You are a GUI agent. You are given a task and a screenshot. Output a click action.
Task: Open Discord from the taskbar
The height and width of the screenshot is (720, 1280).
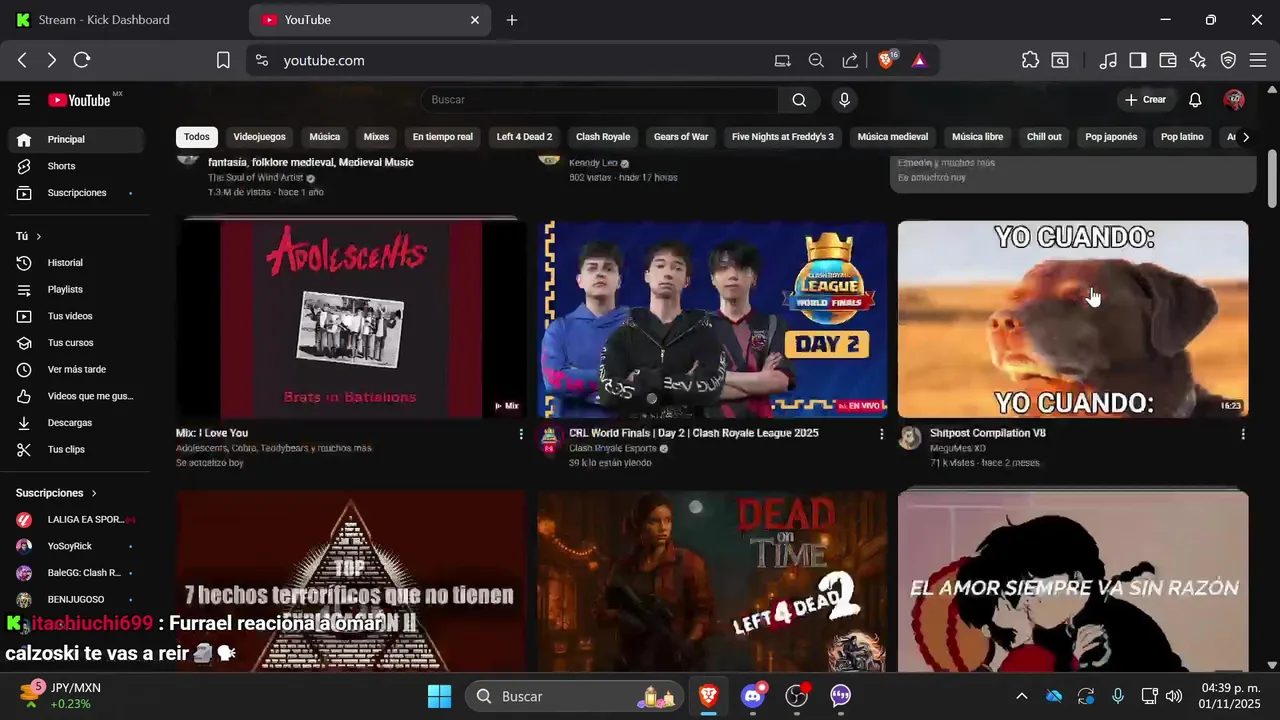pos(753,696)
